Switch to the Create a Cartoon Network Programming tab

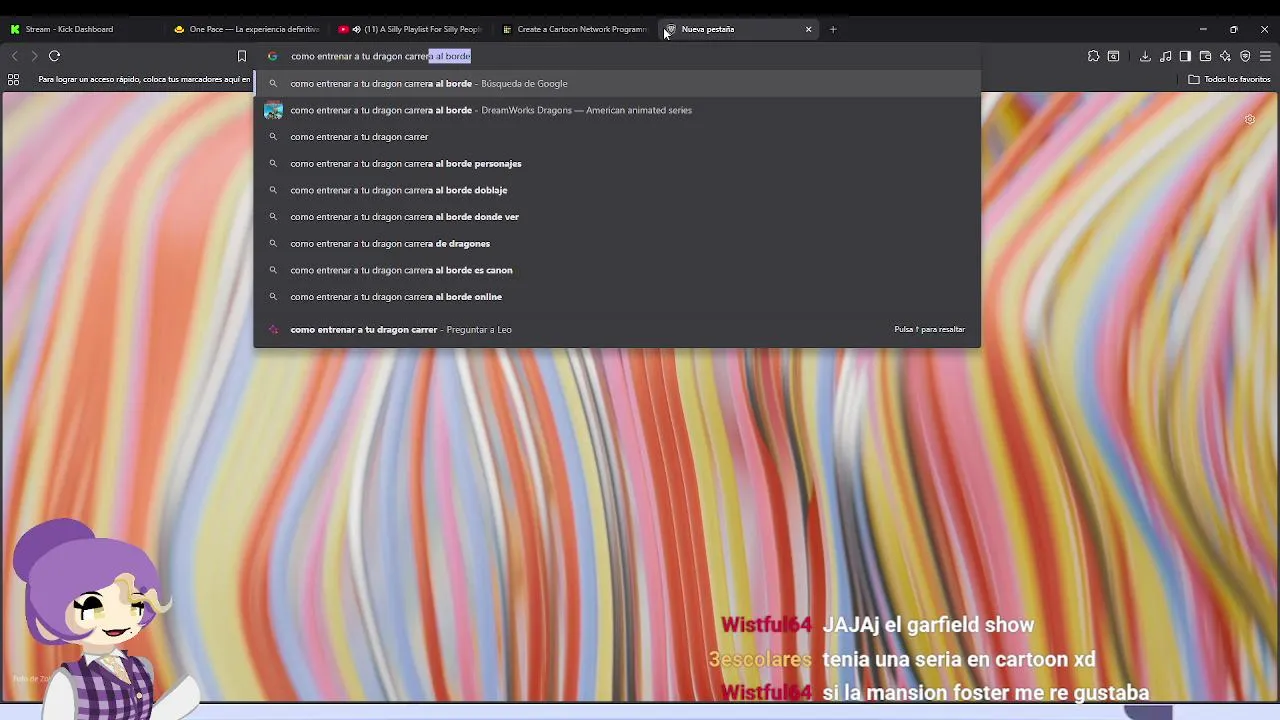tap(575, 29)
